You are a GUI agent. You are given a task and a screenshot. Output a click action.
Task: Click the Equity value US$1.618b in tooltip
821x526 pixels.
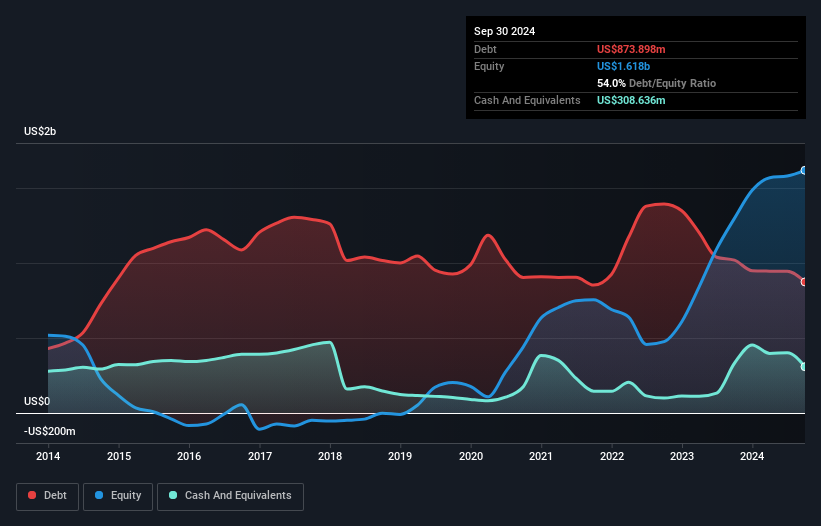pos(623,66)
